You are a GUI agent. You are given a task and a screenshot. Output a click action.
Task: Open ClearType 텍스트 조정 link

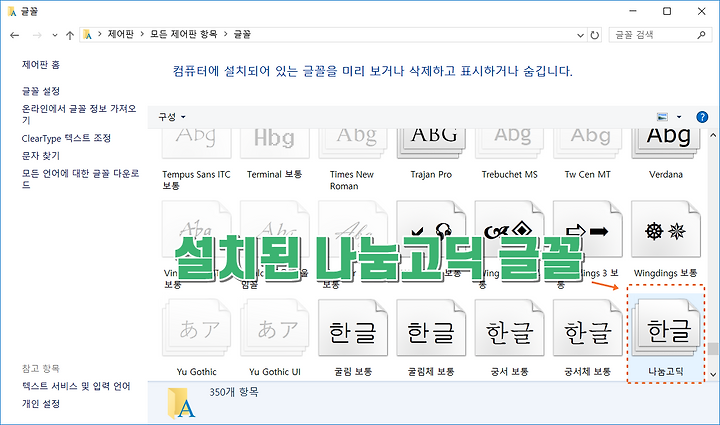click(x=66, y=138)
